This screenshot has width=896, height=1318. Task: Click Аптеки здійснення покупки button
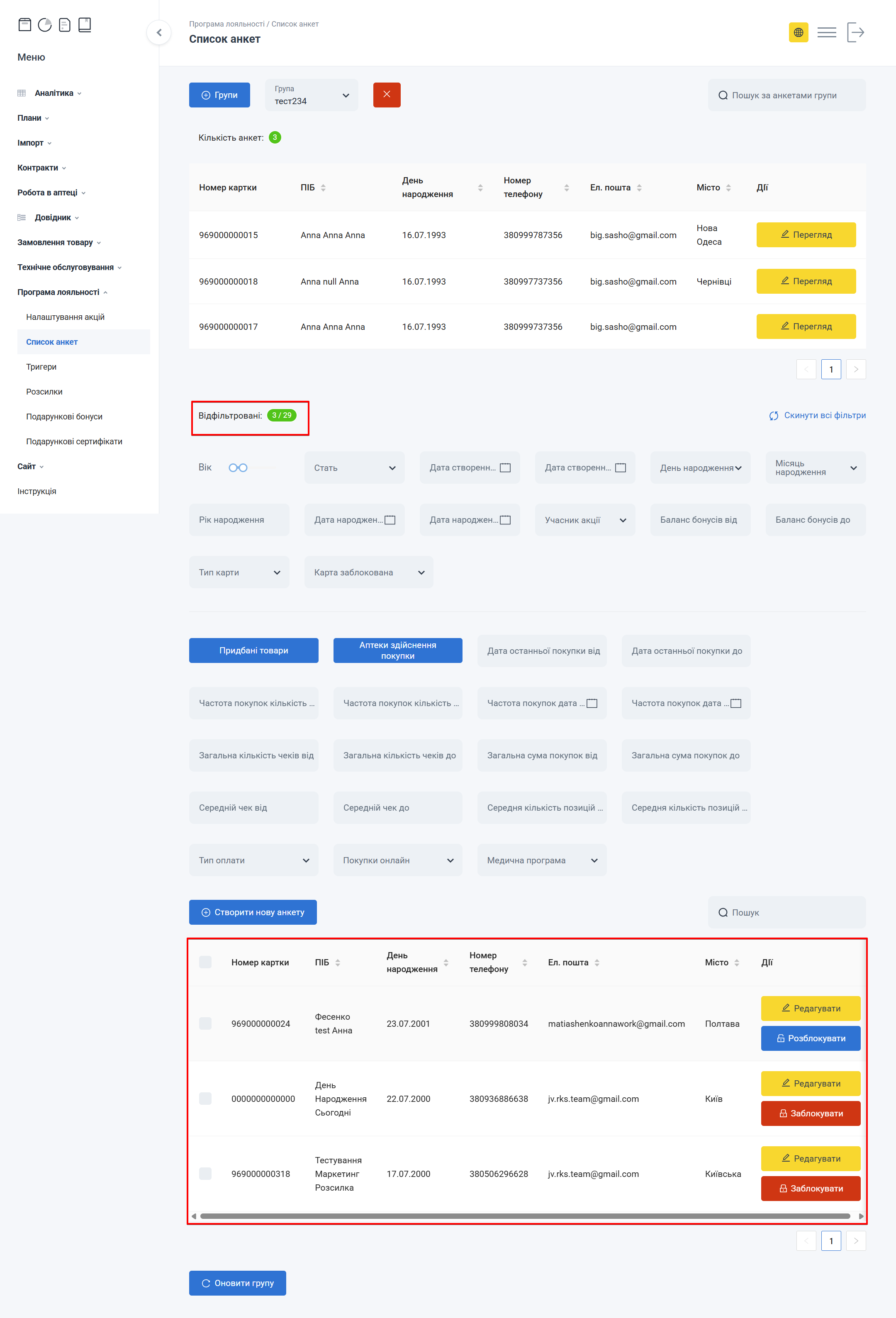[x=397, y=650]
